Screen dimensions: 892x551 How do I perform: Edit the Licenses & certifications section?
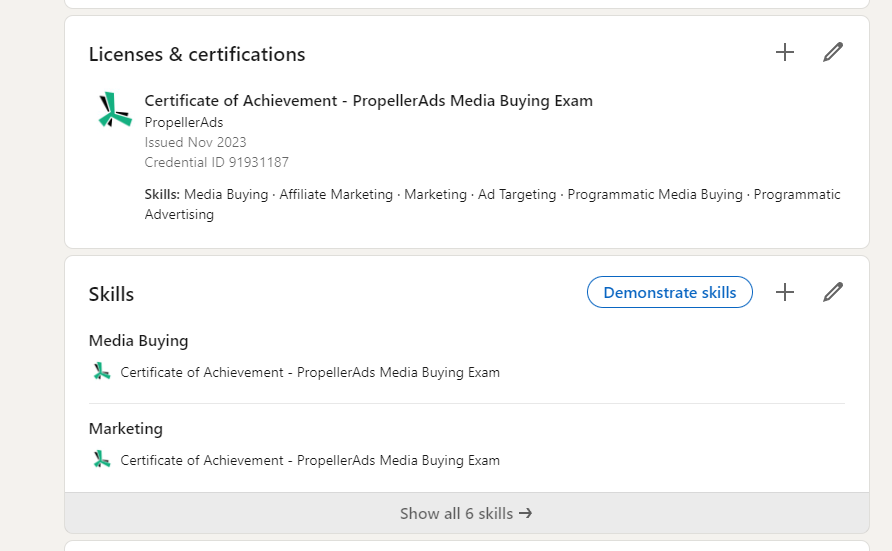(x=833, y=52)
